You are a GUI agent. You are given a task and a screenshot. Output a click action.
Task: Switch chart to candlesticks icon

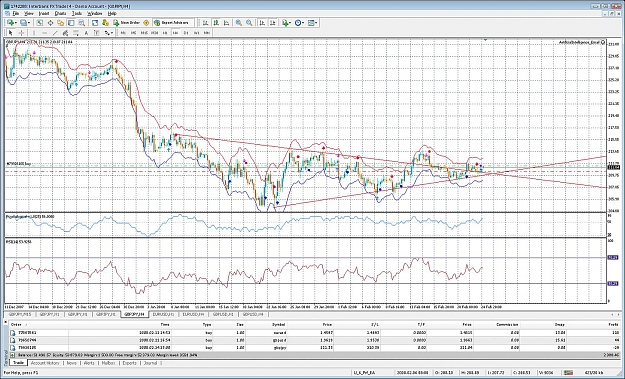[216, 23]
